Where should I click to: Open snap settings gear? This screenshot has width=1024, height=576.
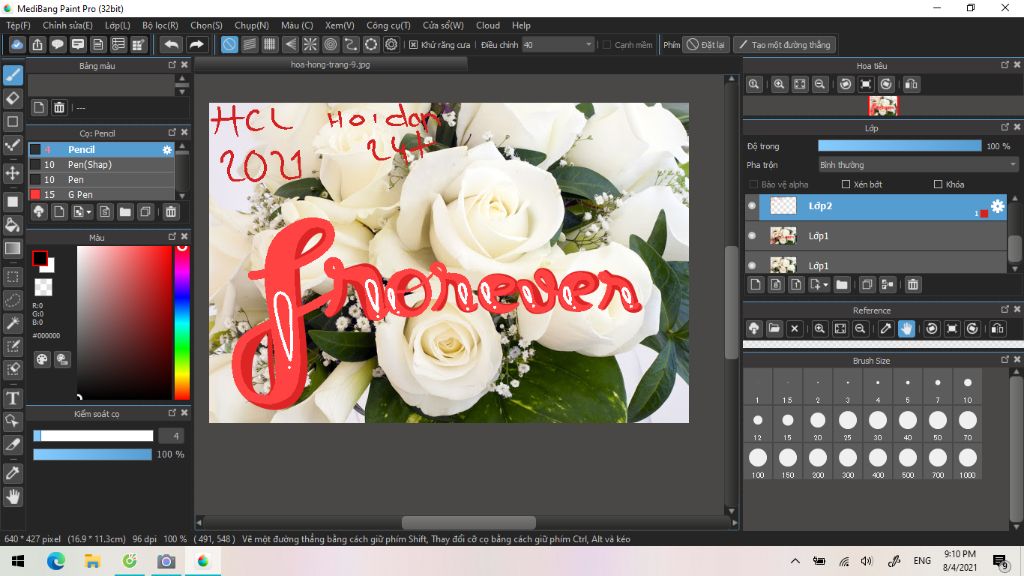pos(391,44)
